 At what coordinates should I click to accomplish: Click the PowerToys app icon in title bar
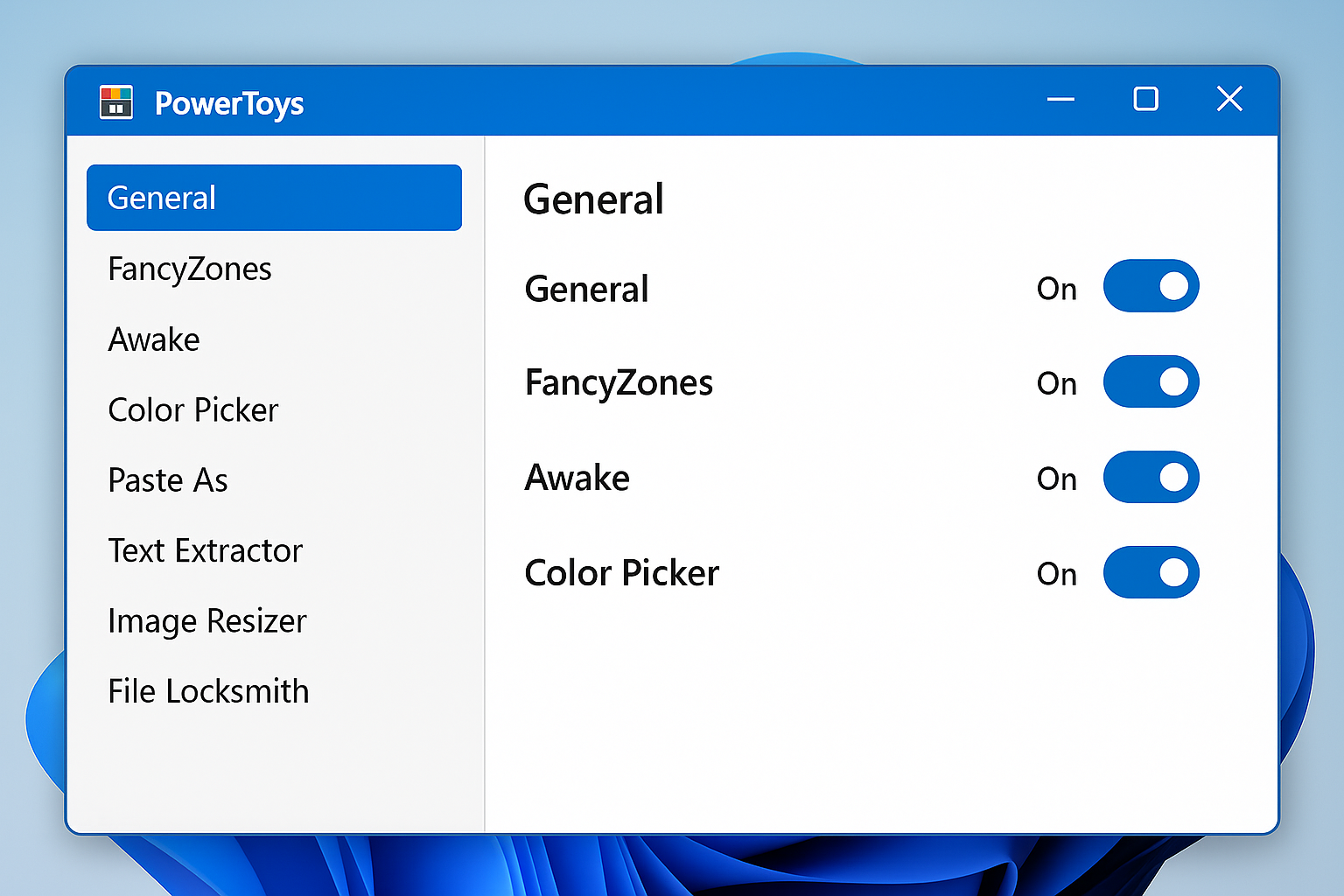point(118,102)
